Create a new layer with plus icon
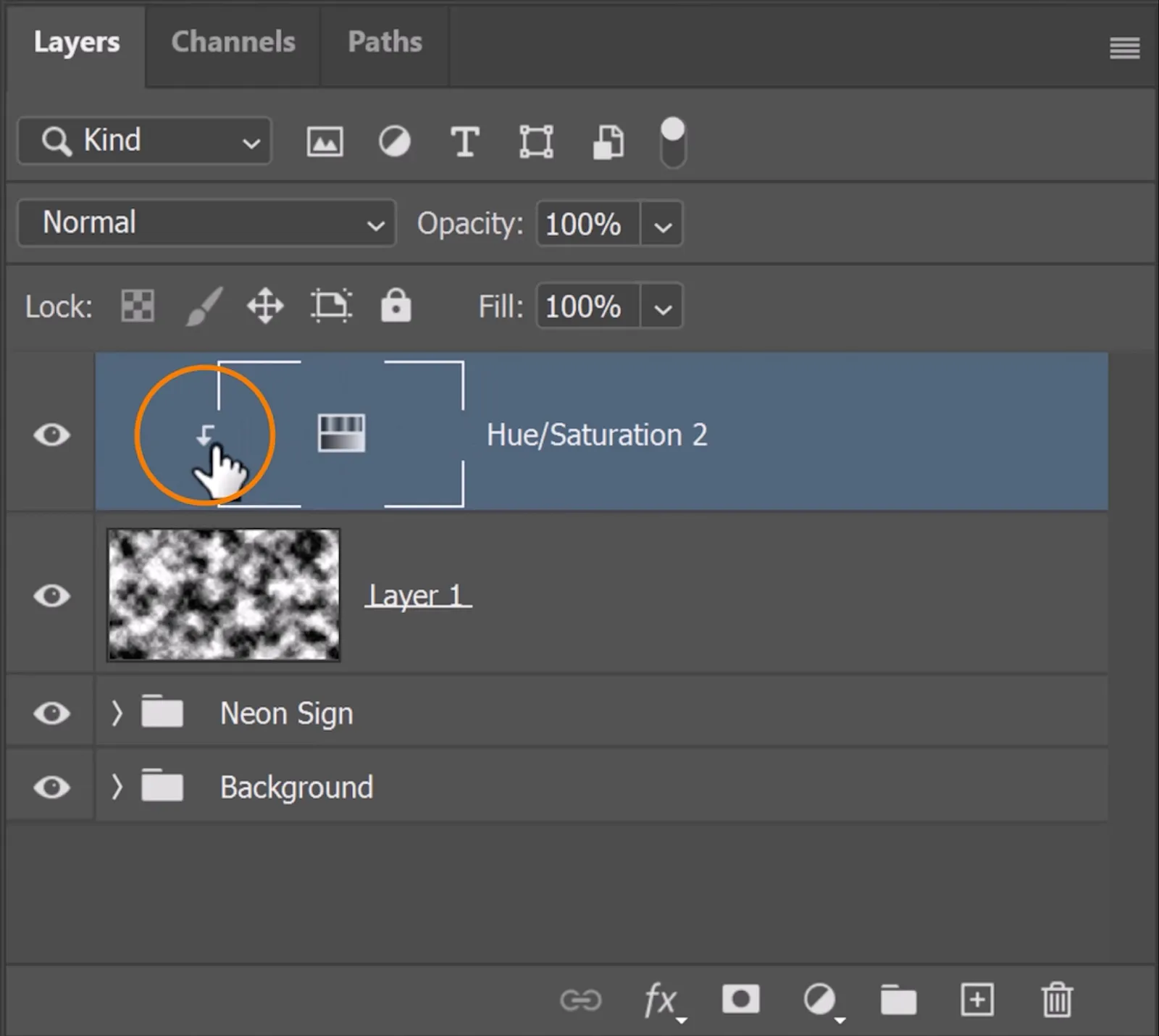Viewport: 1159px width, 1036px height. (x=976, y=1000)
